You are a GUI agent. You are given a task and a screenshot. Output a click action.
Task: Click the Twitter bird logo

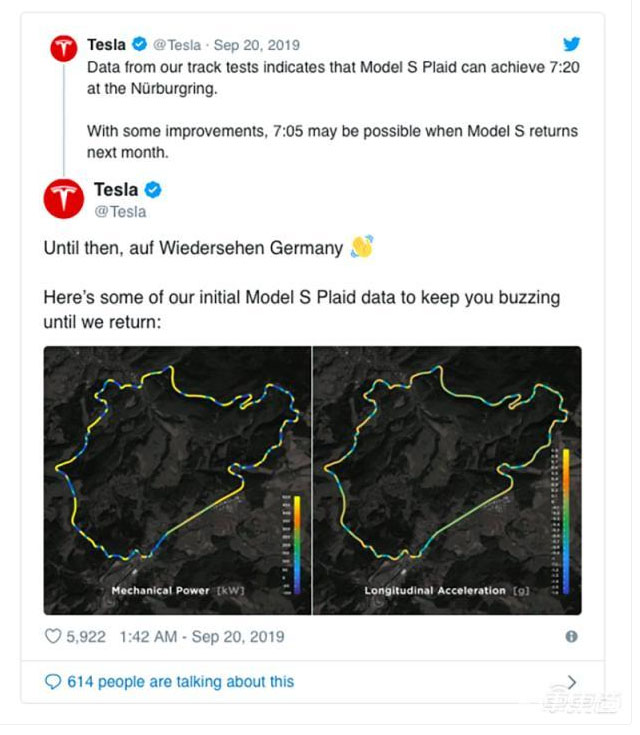[x=571, y=44]
